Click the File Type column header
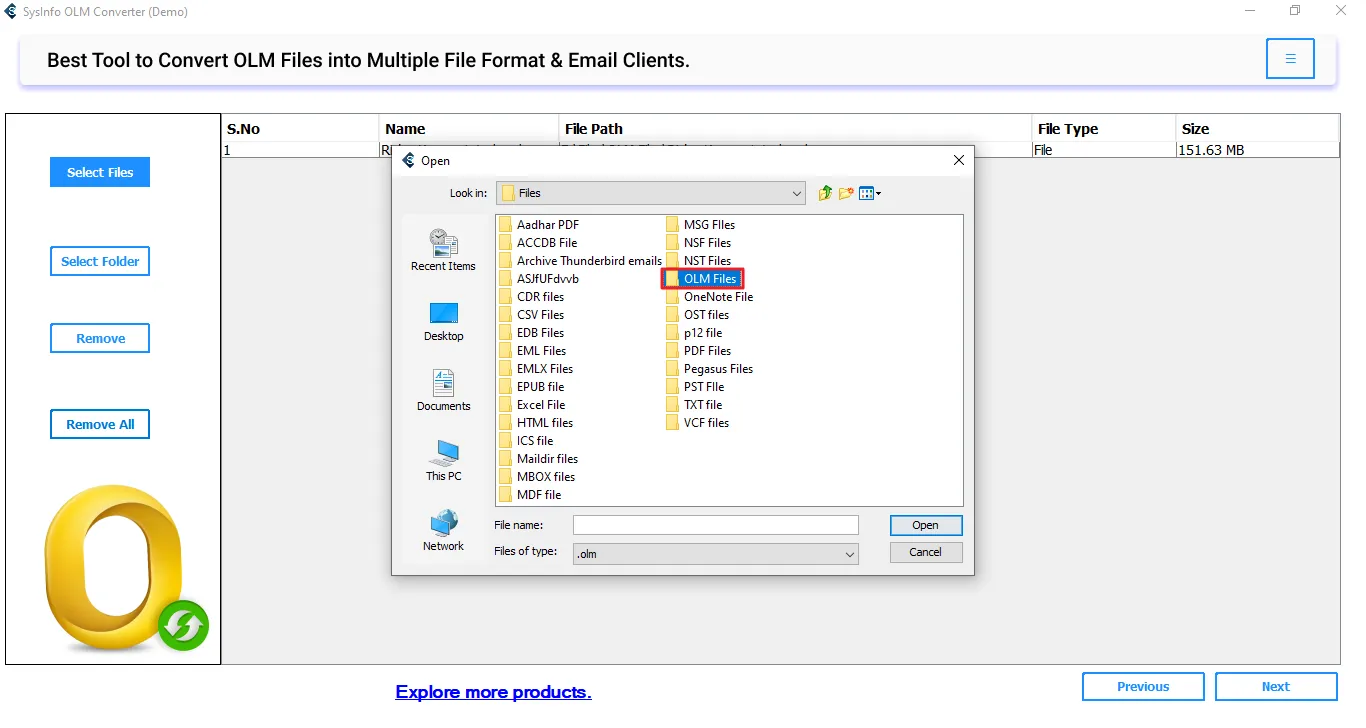Screen dimensions: 1366x728 pos(1104,128)
